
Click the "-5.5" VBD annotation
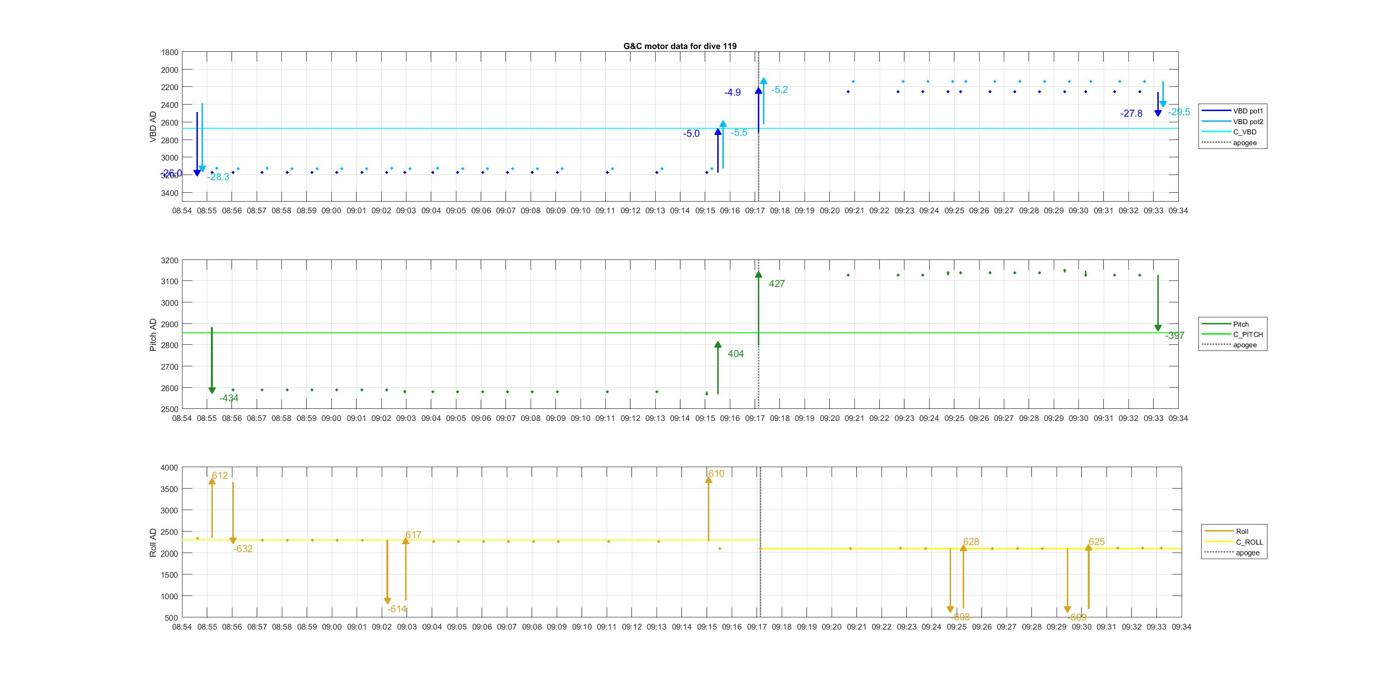tap(739, 133)
